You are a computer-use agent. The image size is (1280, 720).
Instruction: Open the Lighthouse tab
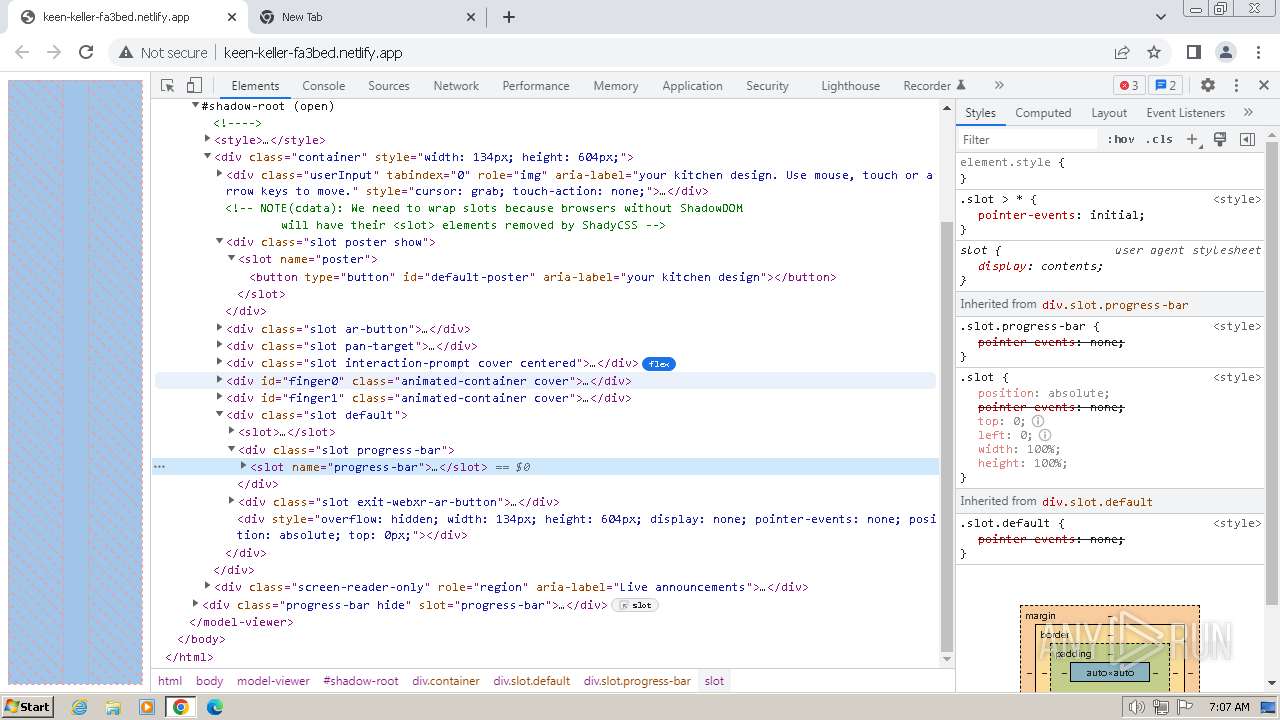[851, 86]
